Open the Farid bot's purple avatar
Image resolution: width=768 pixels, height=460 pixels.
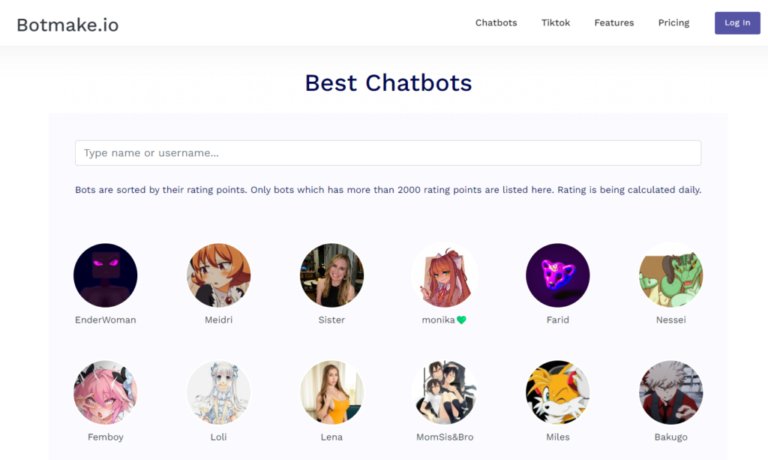point(558,275)
